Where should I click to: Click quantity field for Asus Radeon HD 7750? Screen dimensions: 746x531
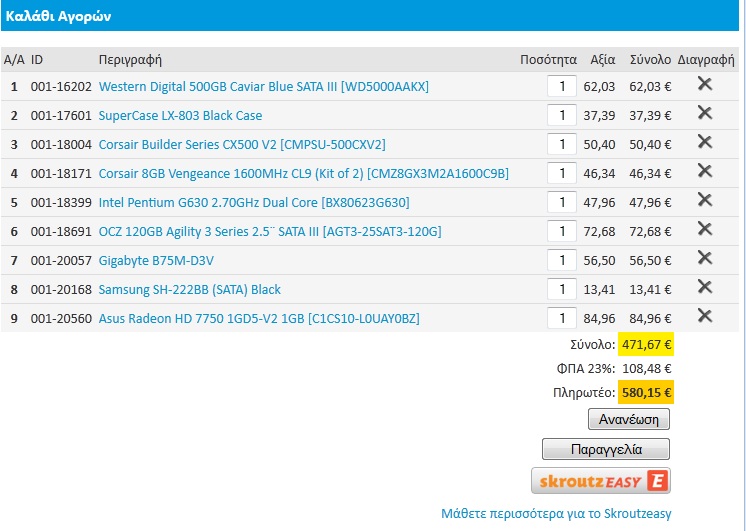pos(562,318)
